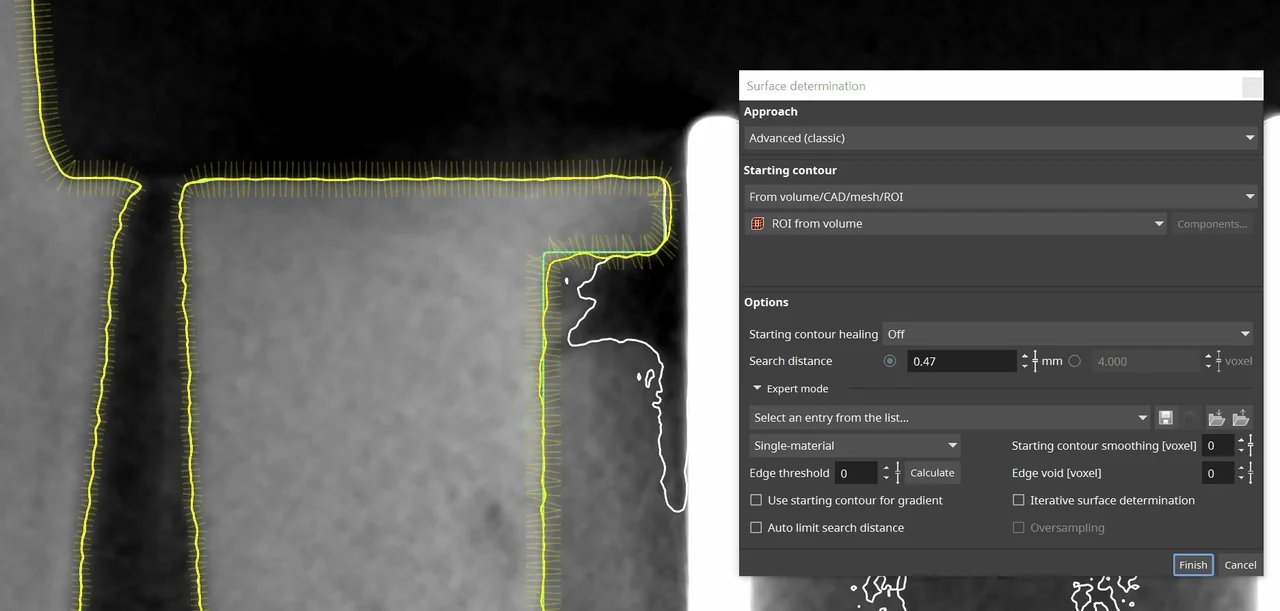The width and height of the screenshot is (1280, 611).
Task: Click the Edge void value field
Action: pos(1219,473)
